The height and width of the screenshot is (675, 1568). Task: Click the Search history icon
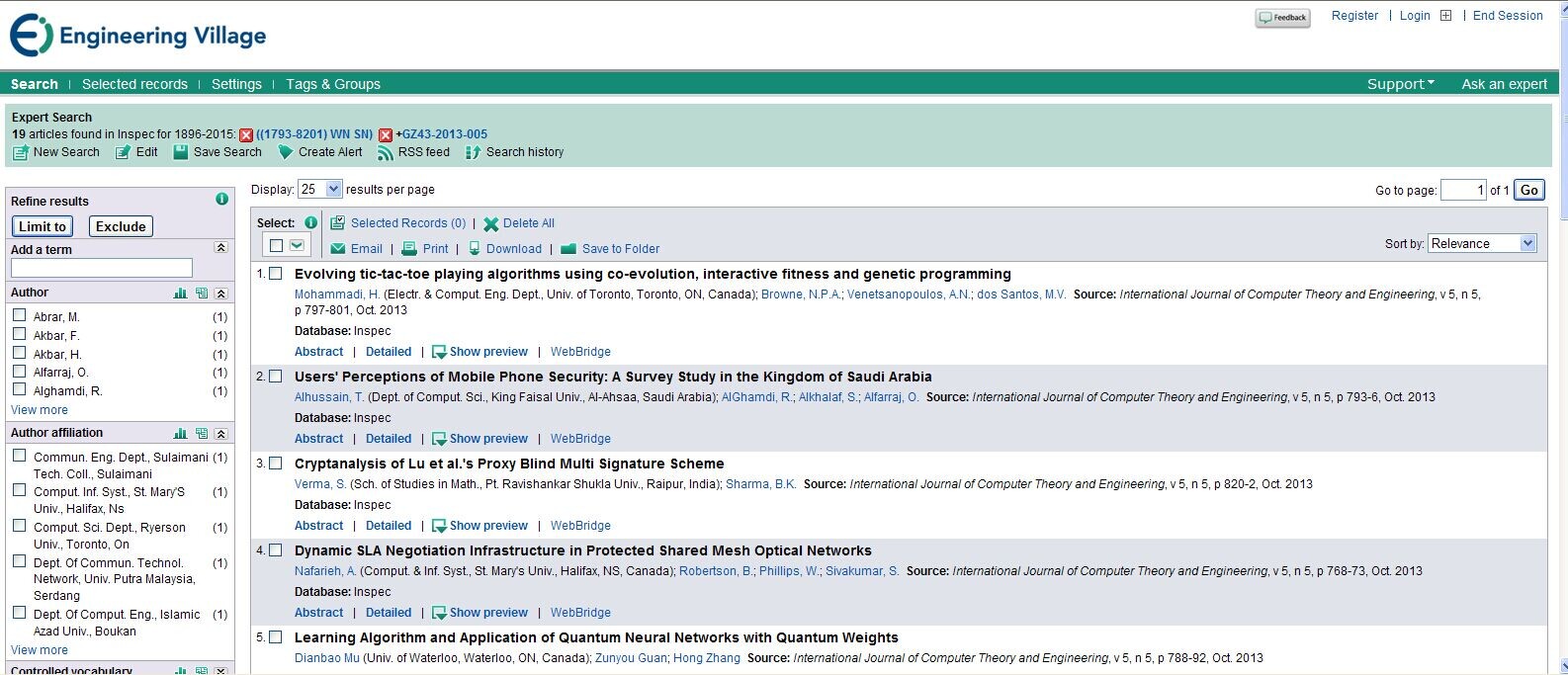473,152
